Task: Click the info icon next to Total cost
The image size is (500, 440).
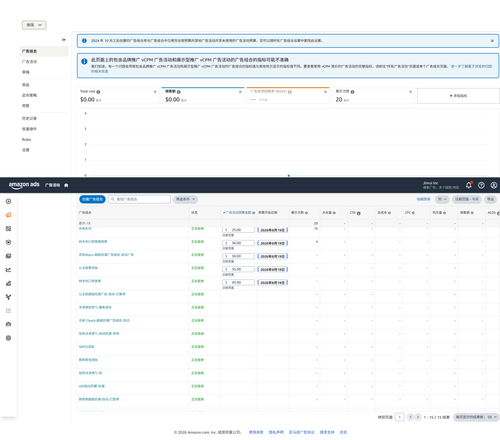Action: click(98, 92)
